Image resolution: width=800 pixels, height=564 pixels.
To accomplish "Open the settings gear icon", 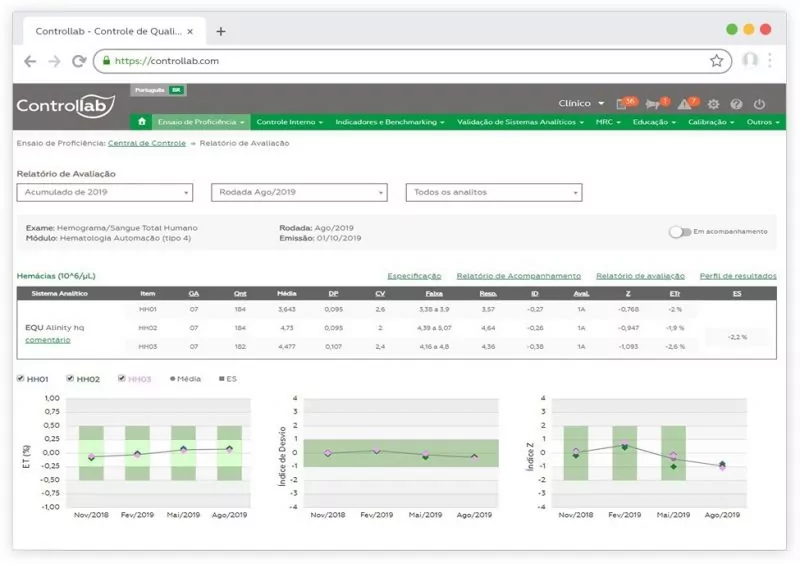I will 713,104.
